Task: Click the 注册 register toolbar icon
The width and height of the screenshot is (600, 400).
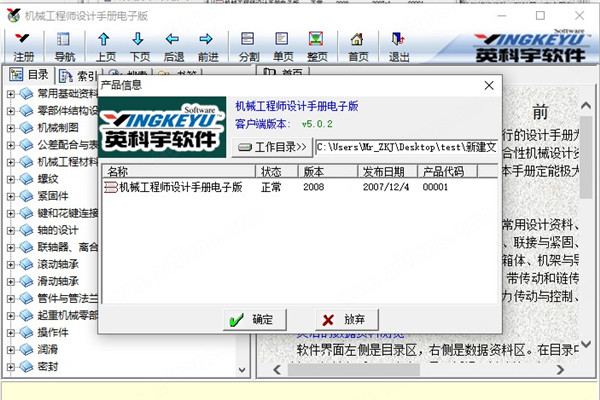Action: [x=23, y=46]
